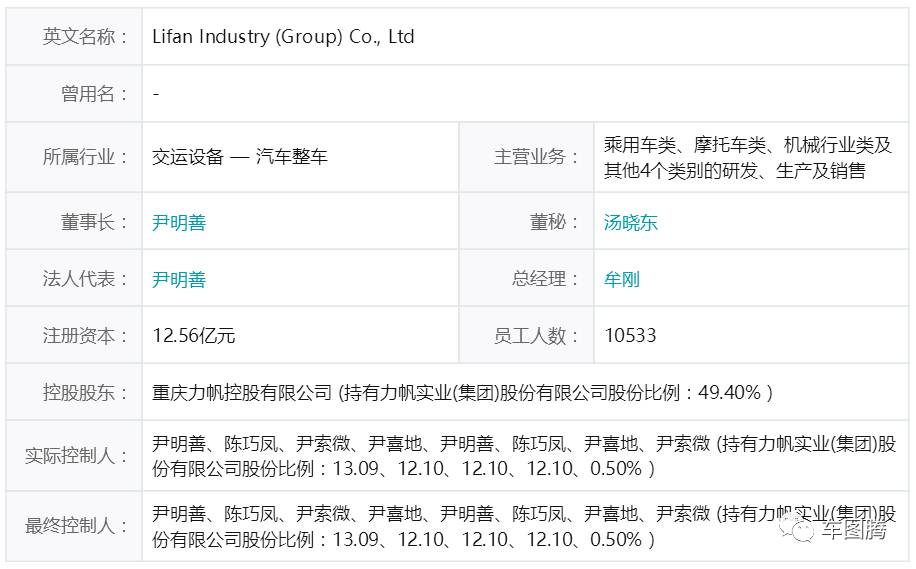Click the 实际控制人 label cell
Viewport: 916px width, 569px height.
point(77,456)
